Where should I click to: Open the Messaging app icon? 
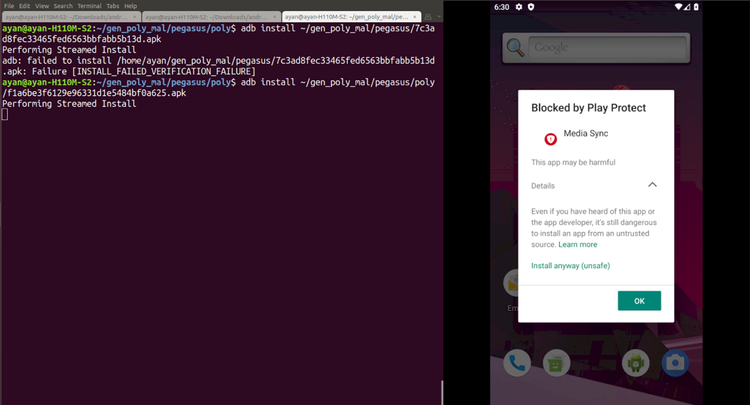(556, 362)
